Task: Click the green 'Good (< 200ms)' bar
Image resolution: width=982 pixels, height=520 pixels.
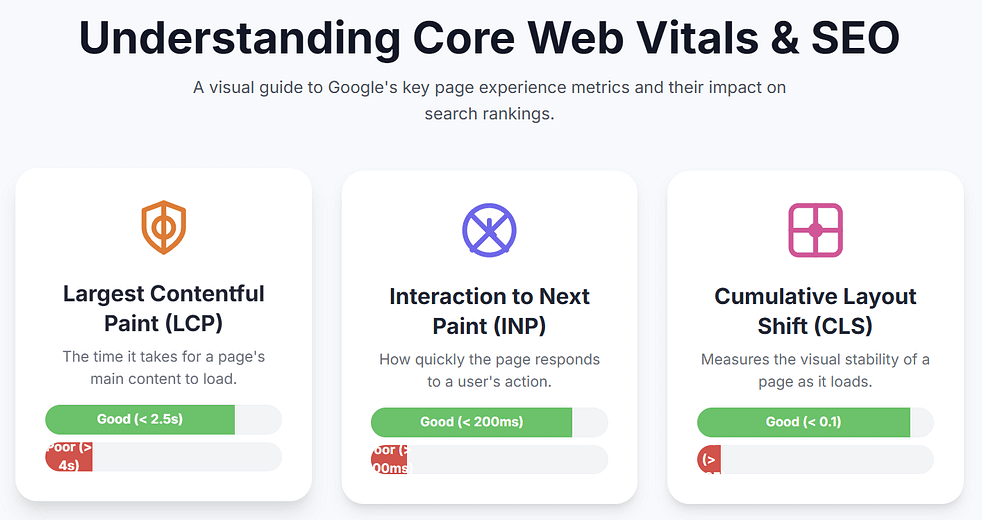Action: click(x=471, y=422)
